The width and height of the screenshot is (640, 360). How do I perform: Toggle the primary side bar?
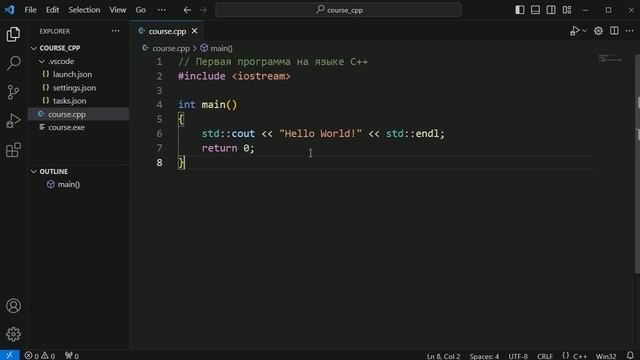coord(520,10)
